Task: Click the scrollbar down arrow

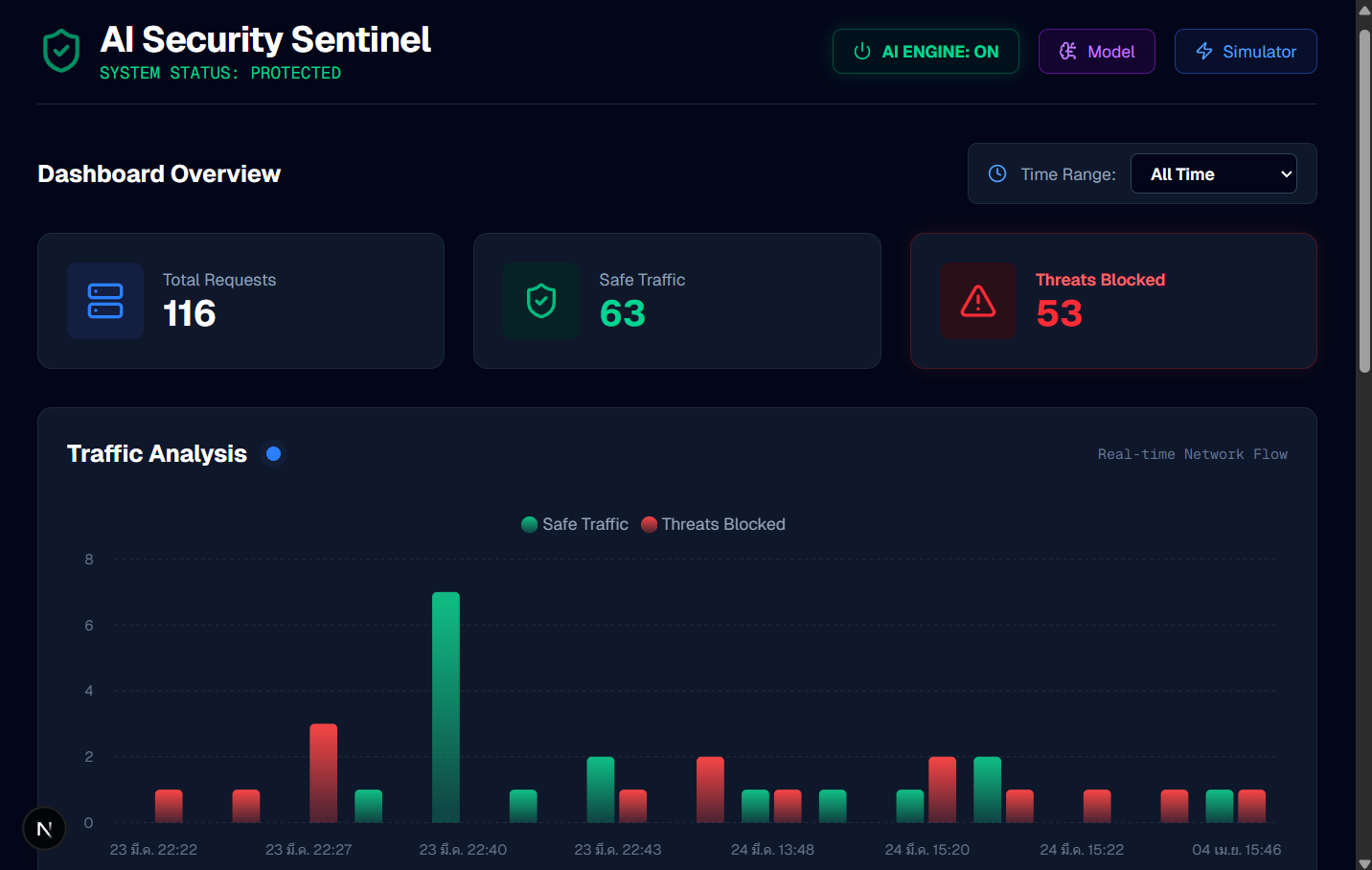Action: [1362, 859]
